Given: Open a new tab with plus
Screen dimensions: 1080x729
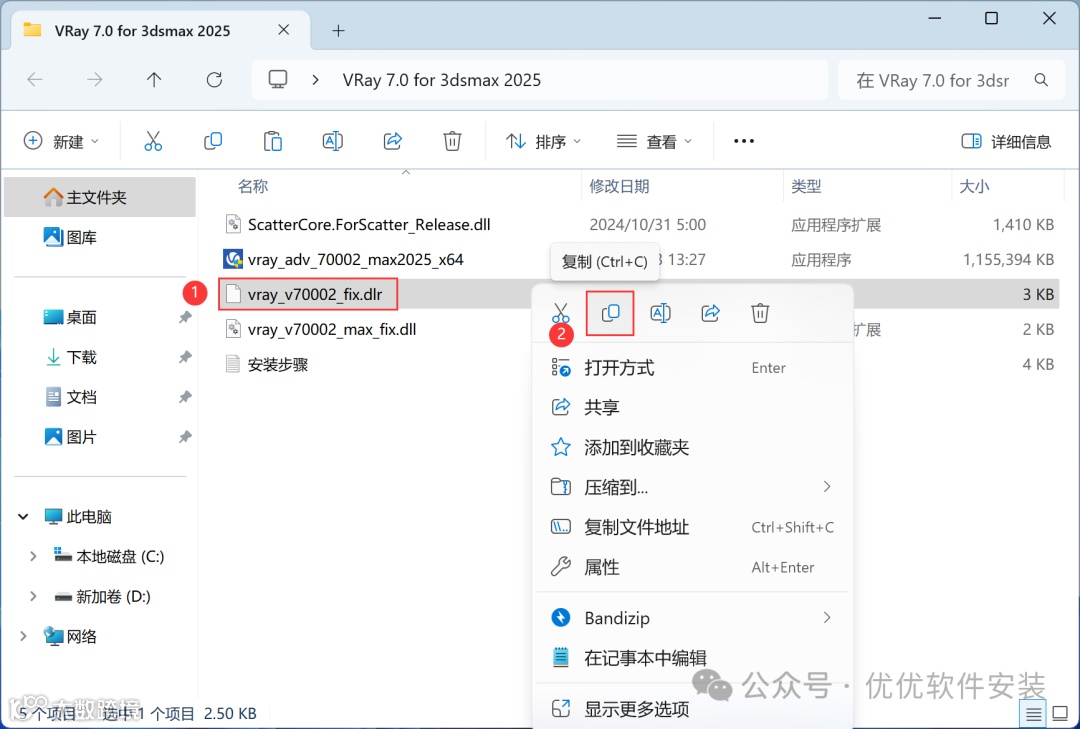Looking at the screenshot, I should point(338,30).
